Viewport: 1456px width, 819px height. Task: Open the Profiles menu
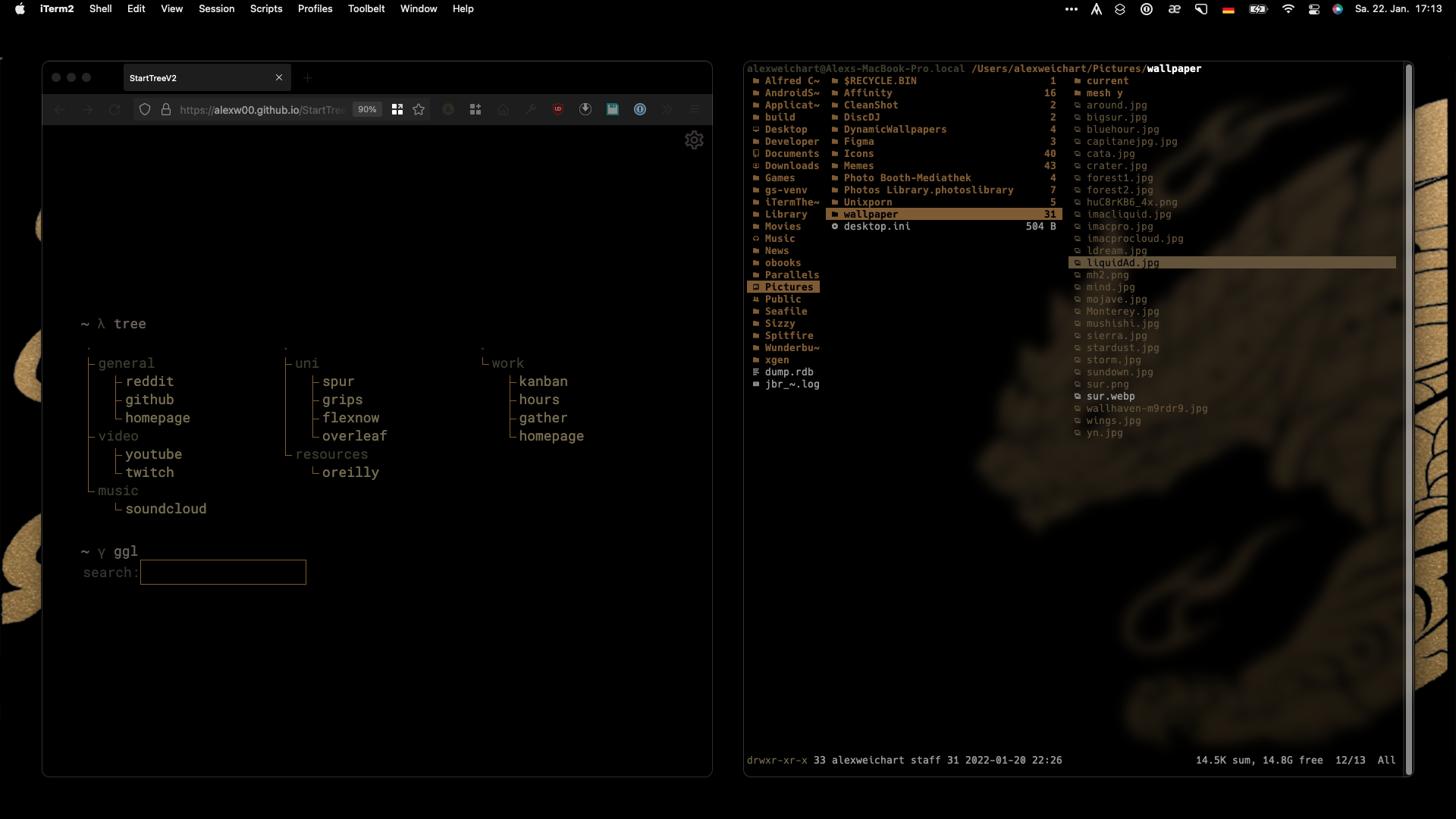pos(315,9)
